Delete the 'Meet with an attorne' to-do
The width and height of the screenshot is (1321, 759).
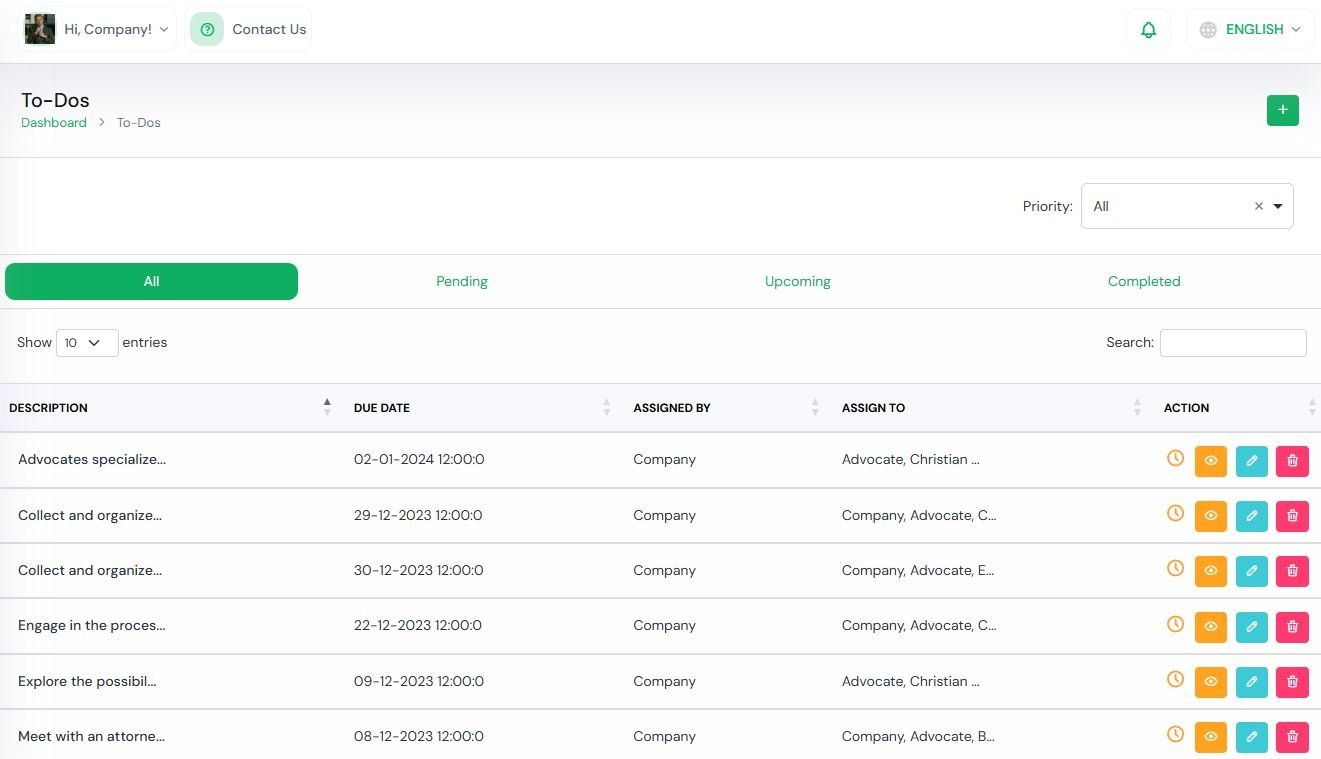tap(1292, 737)
